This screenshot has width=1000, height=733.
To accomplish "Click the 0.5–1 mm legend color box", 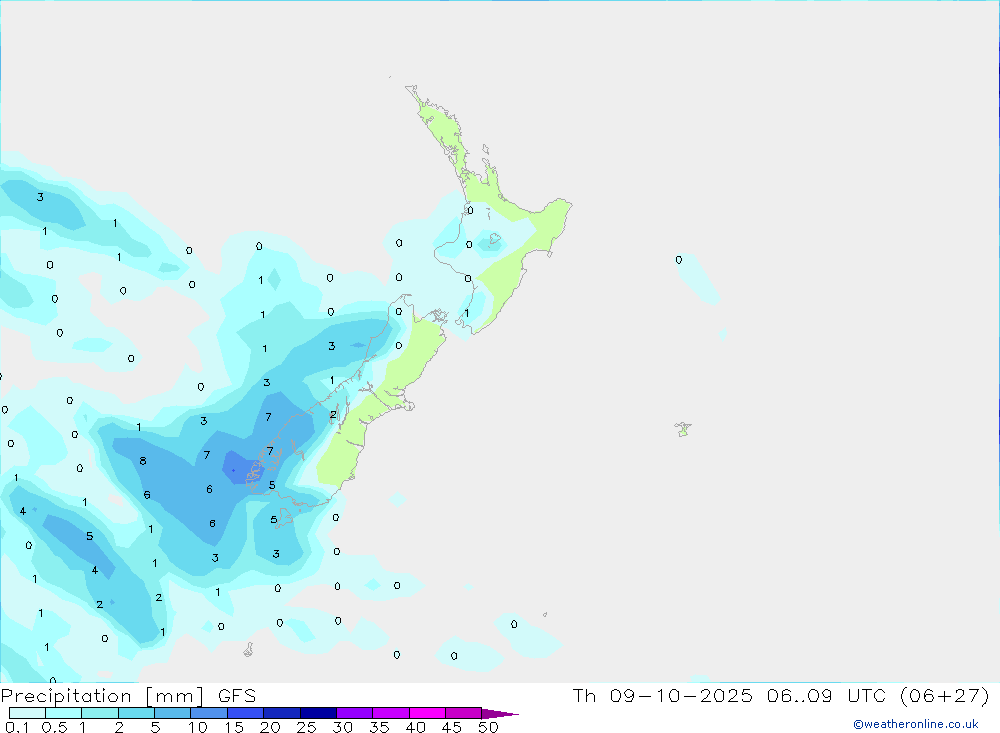I will (x=64, y=713).
